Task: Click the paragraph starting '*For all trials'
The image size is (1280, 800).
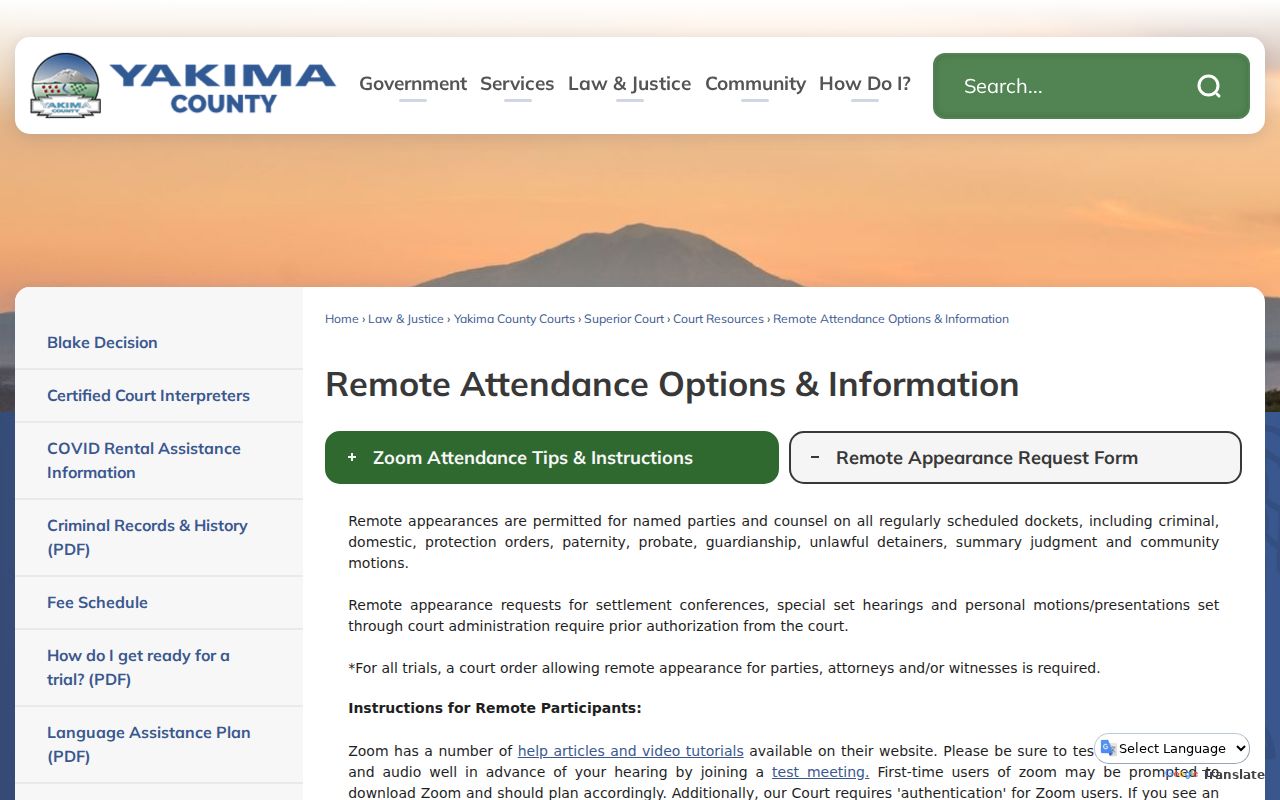Action: pos(724,667)
